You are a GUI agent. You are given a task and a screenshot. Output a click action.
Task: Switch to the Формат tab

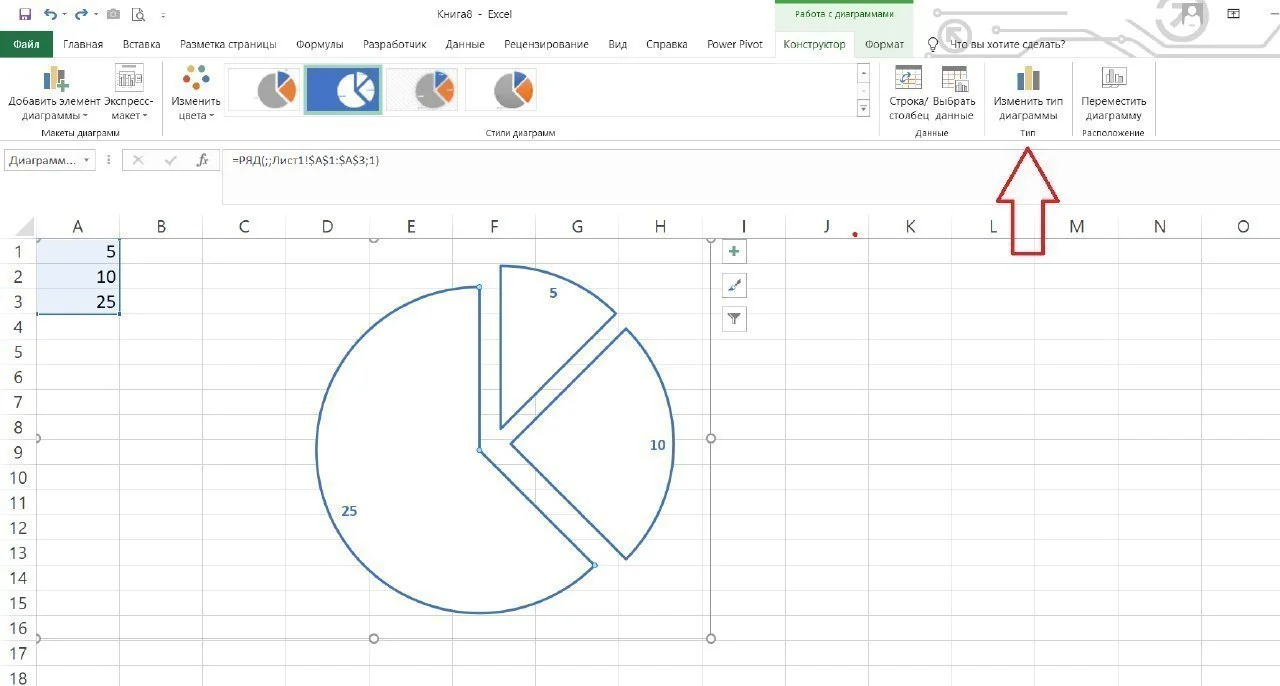pyautogui.click(x=884, y=44)
